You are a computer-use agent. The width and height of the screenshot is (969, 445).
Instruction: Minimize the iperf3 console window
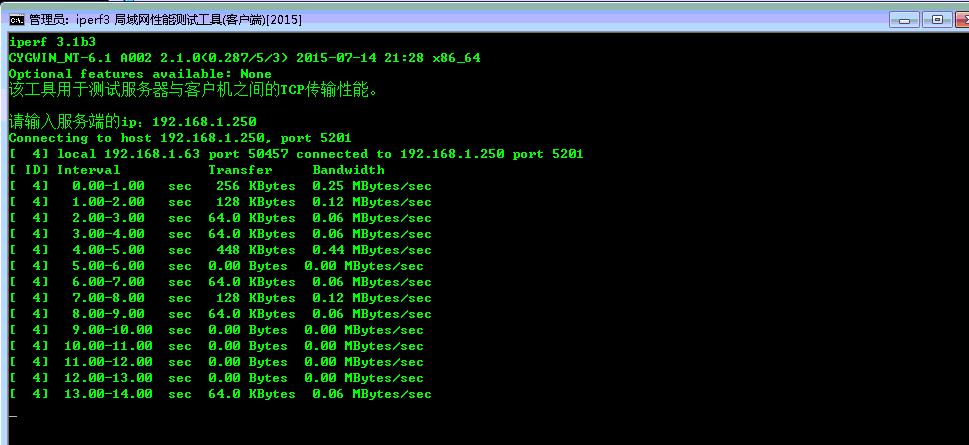pos(907,19)
